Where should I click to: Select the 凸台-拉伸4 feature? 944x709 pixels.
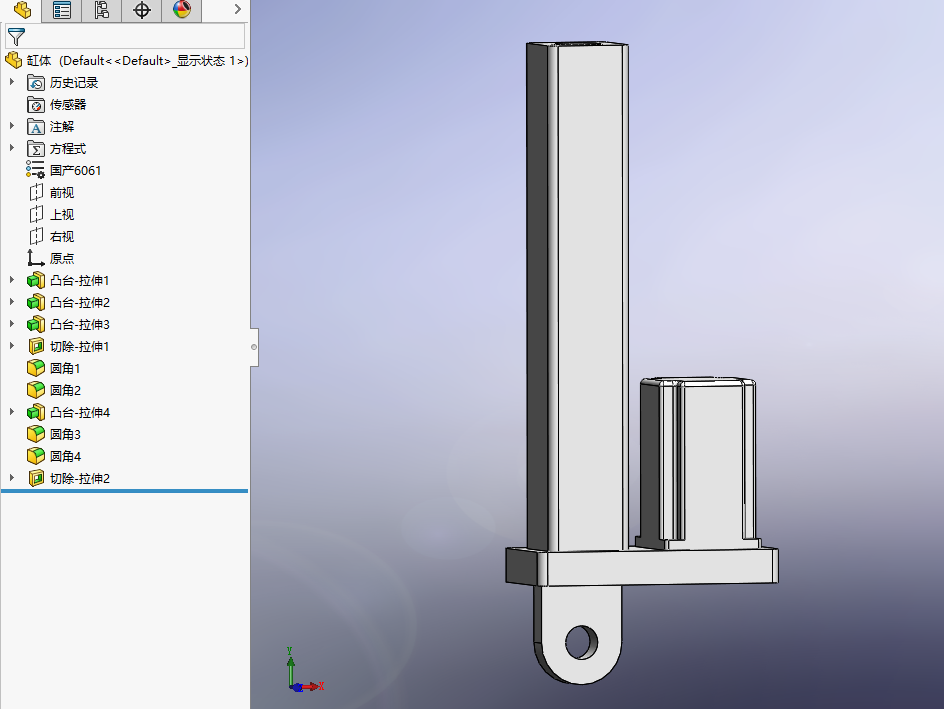[79, 412]
